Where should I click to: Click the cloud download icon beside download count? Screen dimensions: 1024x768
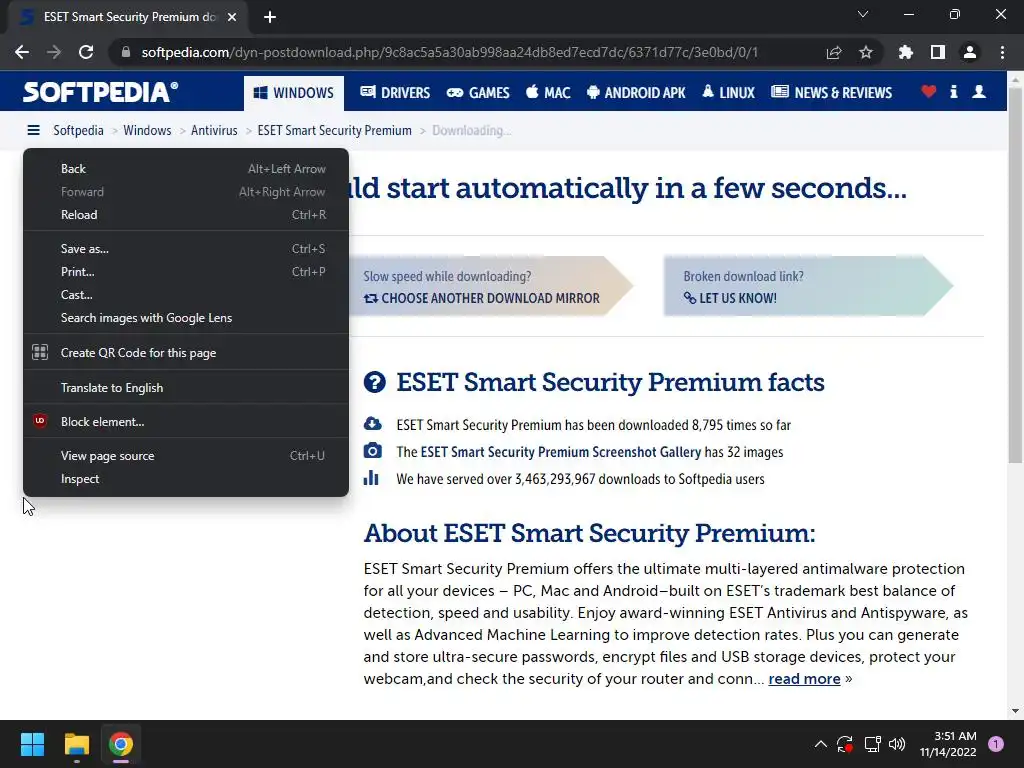click(372, 424)
